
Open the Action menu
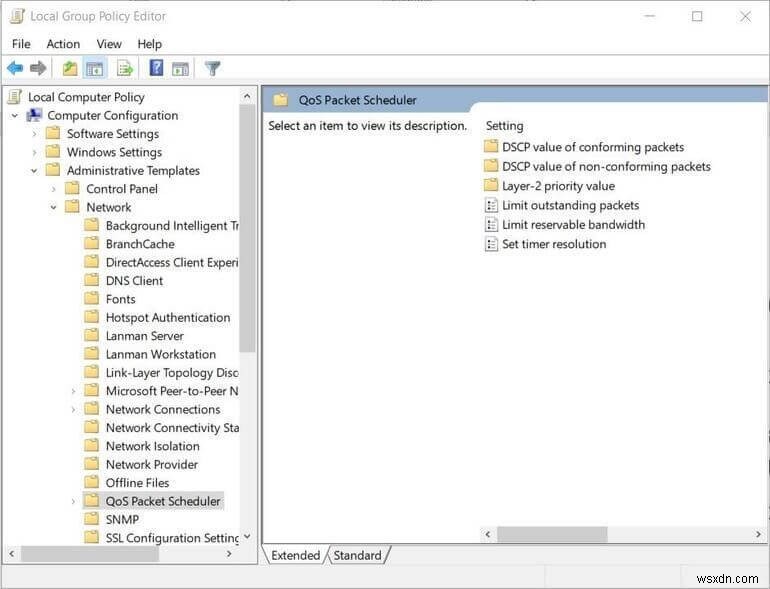pyautogui.click(x=63, y=44)
